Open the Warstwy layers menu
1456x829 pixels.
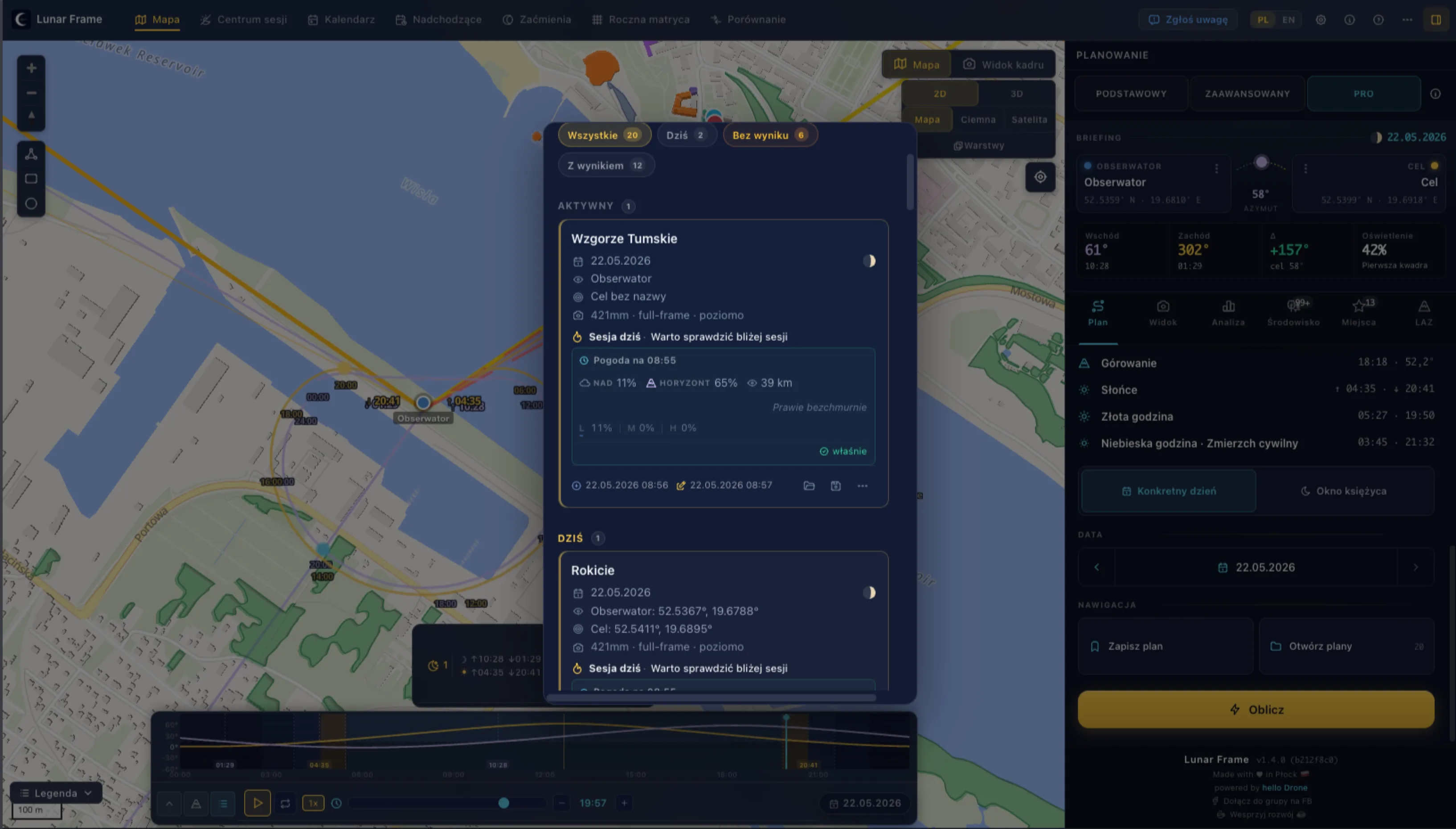[x=979, y=146]
